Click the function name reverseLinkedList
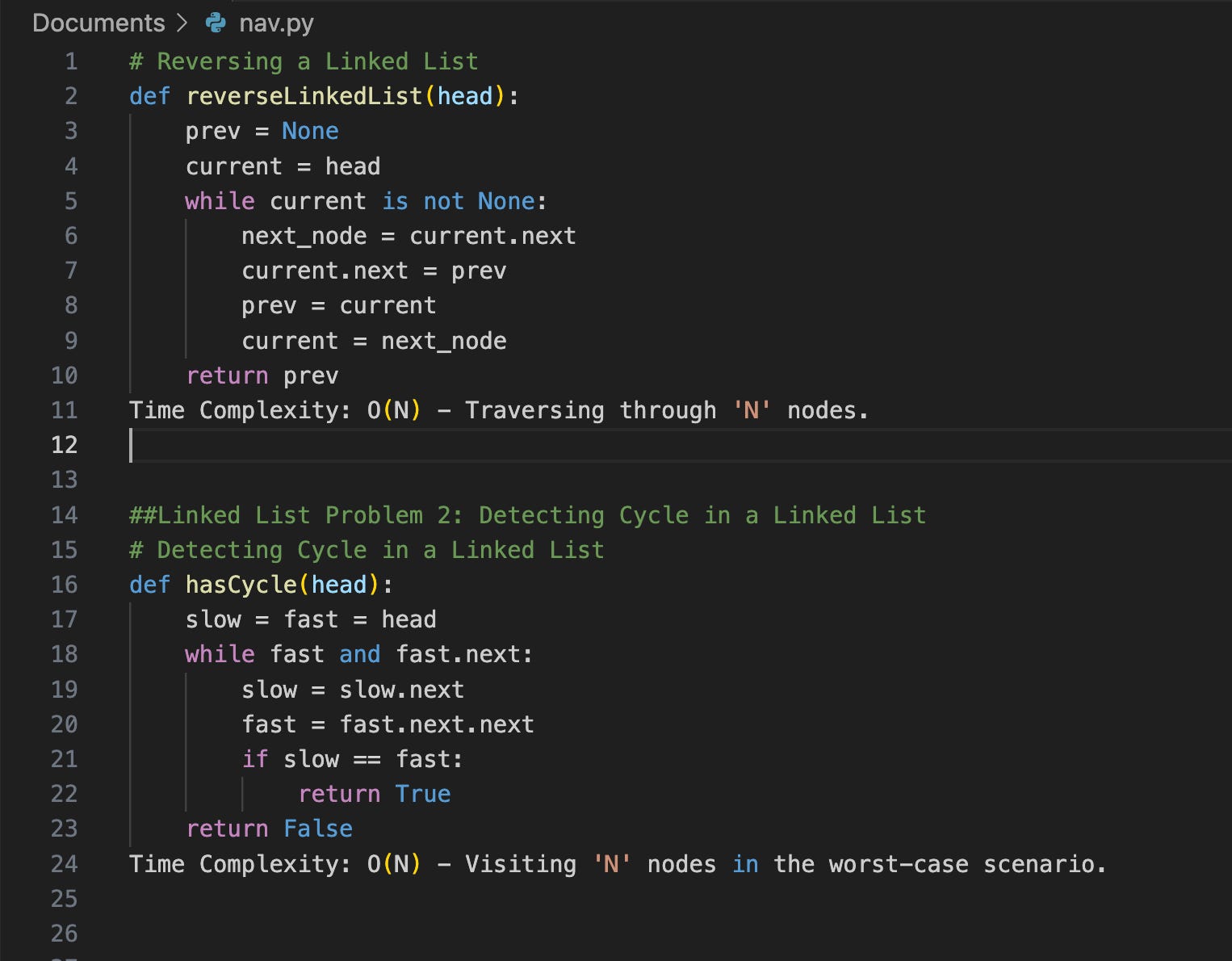 (304, 96)
